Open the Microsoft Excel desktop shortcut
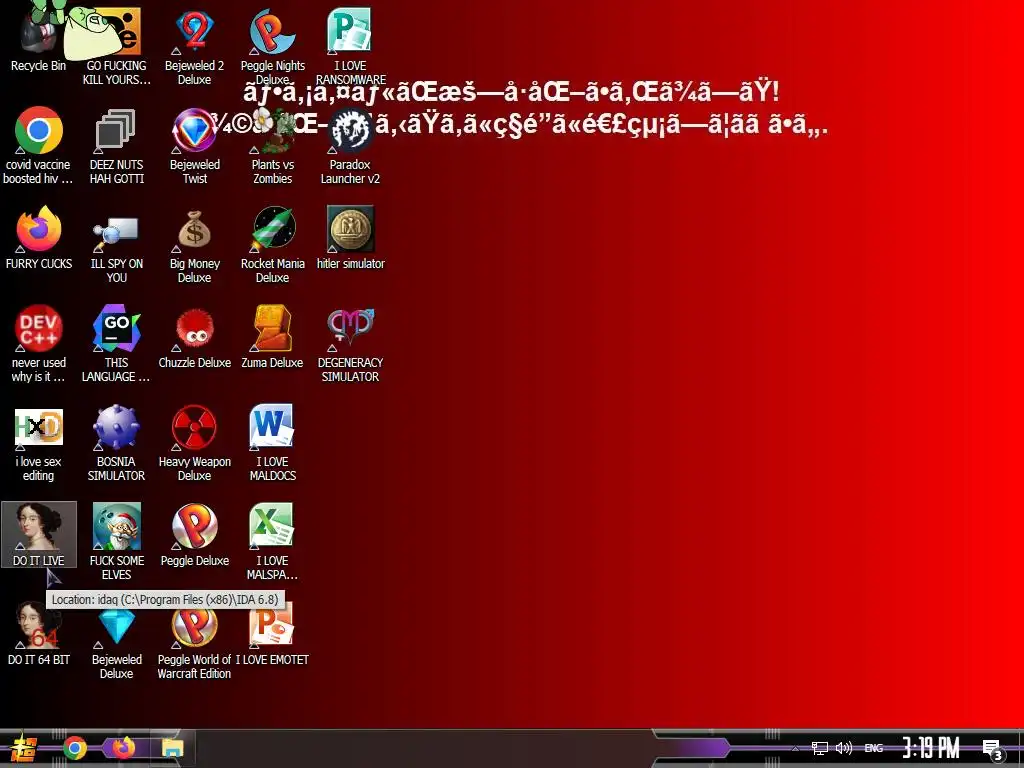The image size is (1024, 768). pyautogui.click(x=272, y=541)
